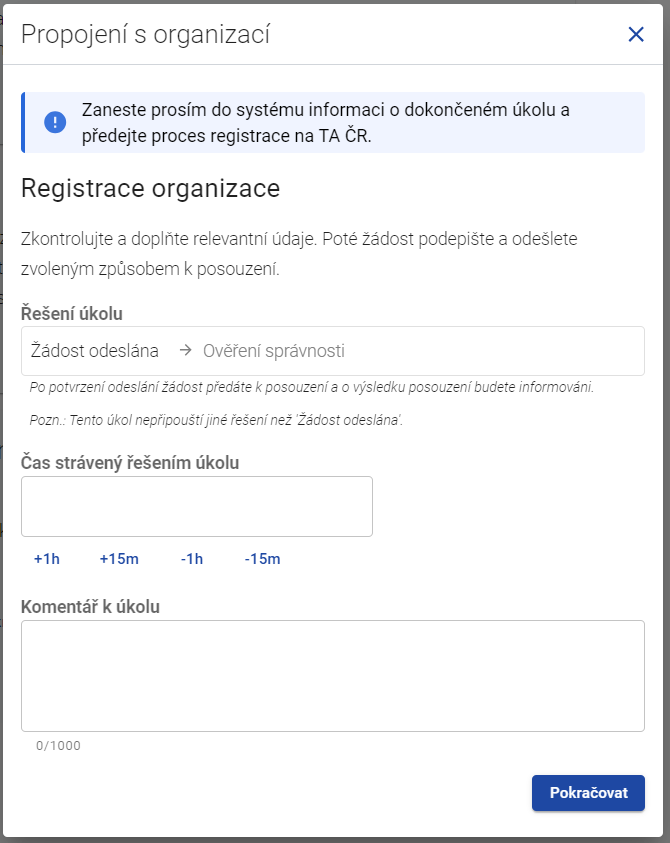Click the Pozn. note below the solution field
This screenshot has width=670, height=843.
[x=216, y=420]
